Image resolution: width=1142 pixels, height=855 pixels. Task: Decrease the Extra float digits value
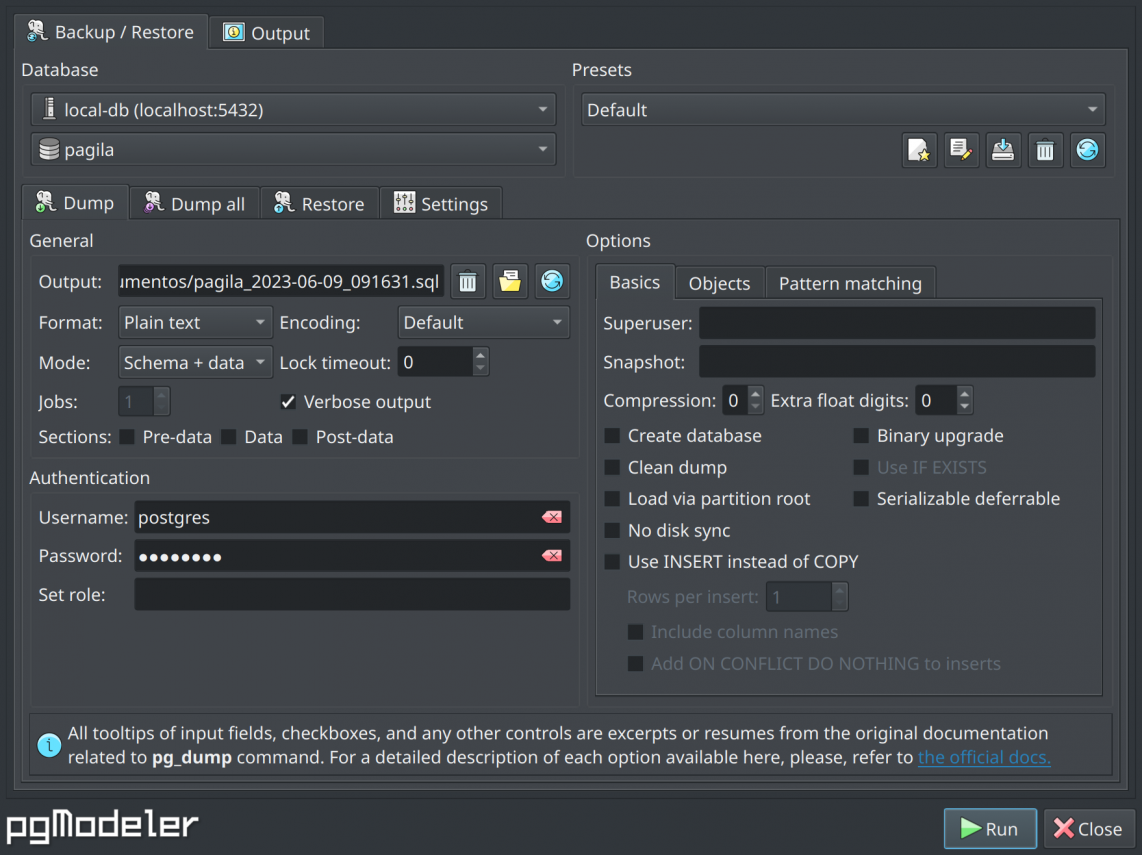(x=964, y=407)
